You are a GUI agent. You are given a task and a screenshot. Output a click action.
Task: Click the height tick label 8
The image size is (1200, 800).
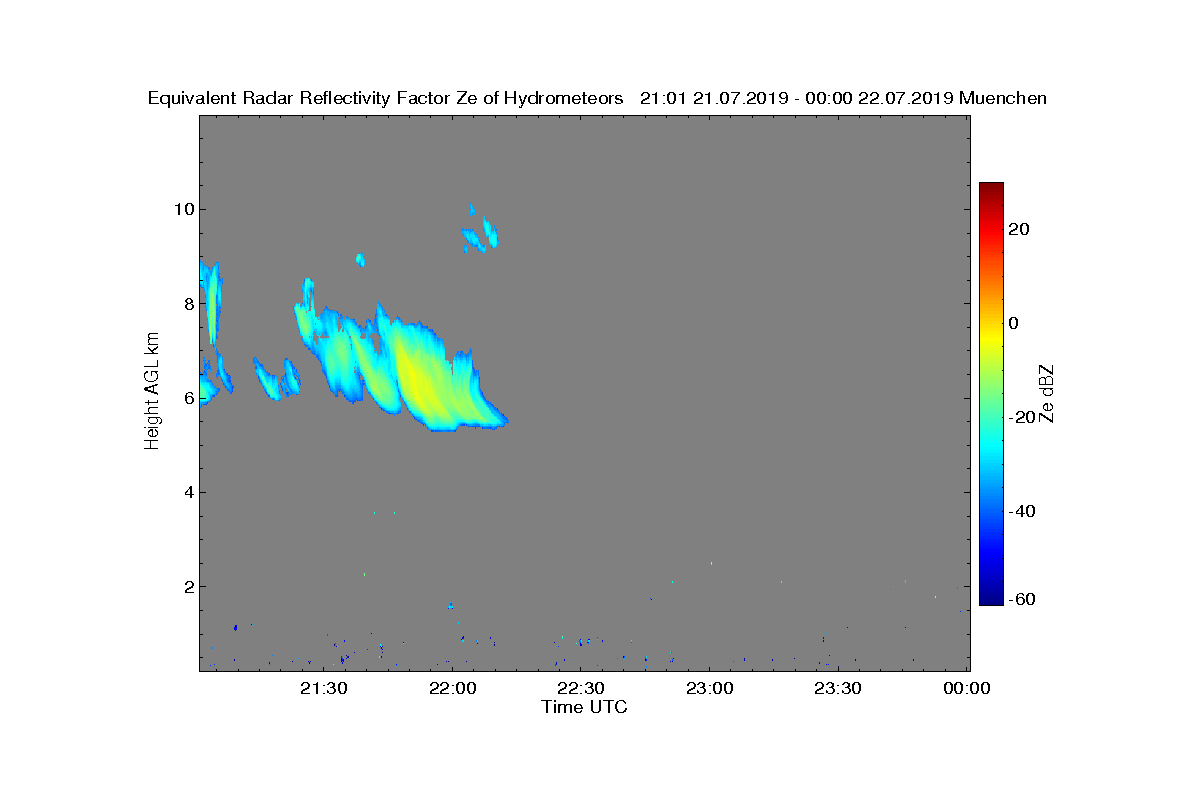(x=188, y=303)
